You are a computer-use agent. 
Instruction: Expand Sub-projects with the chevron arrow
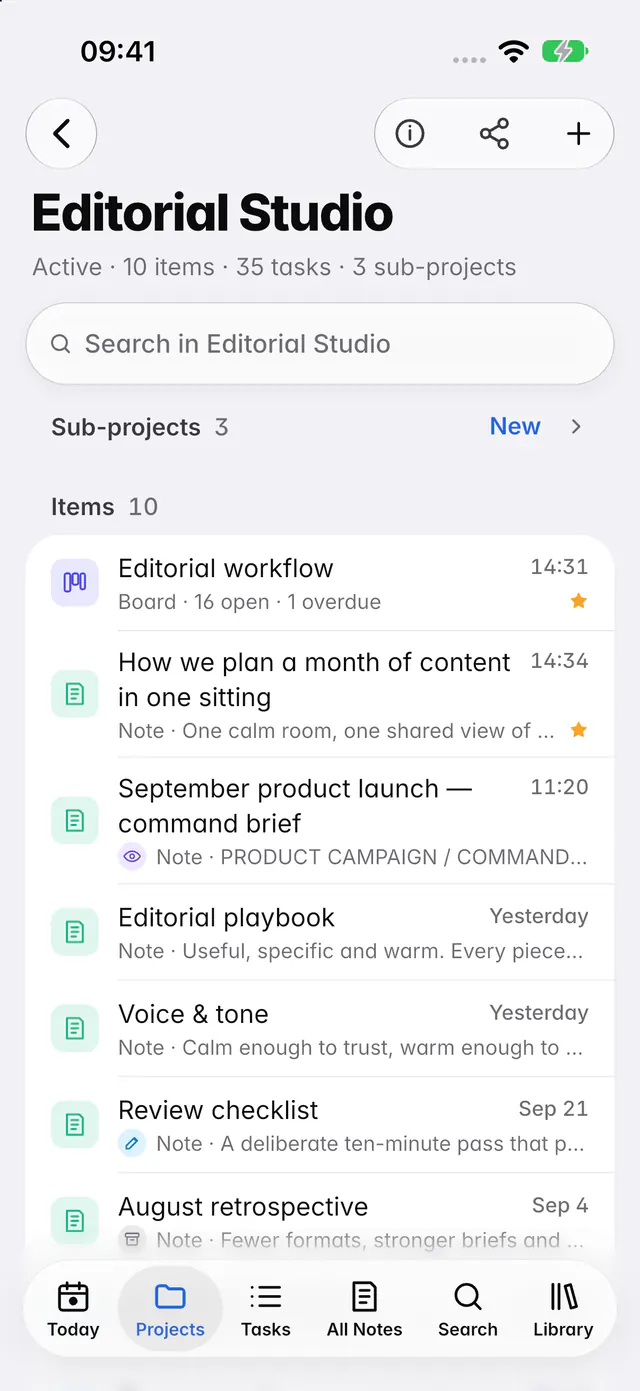pos(576,427)
